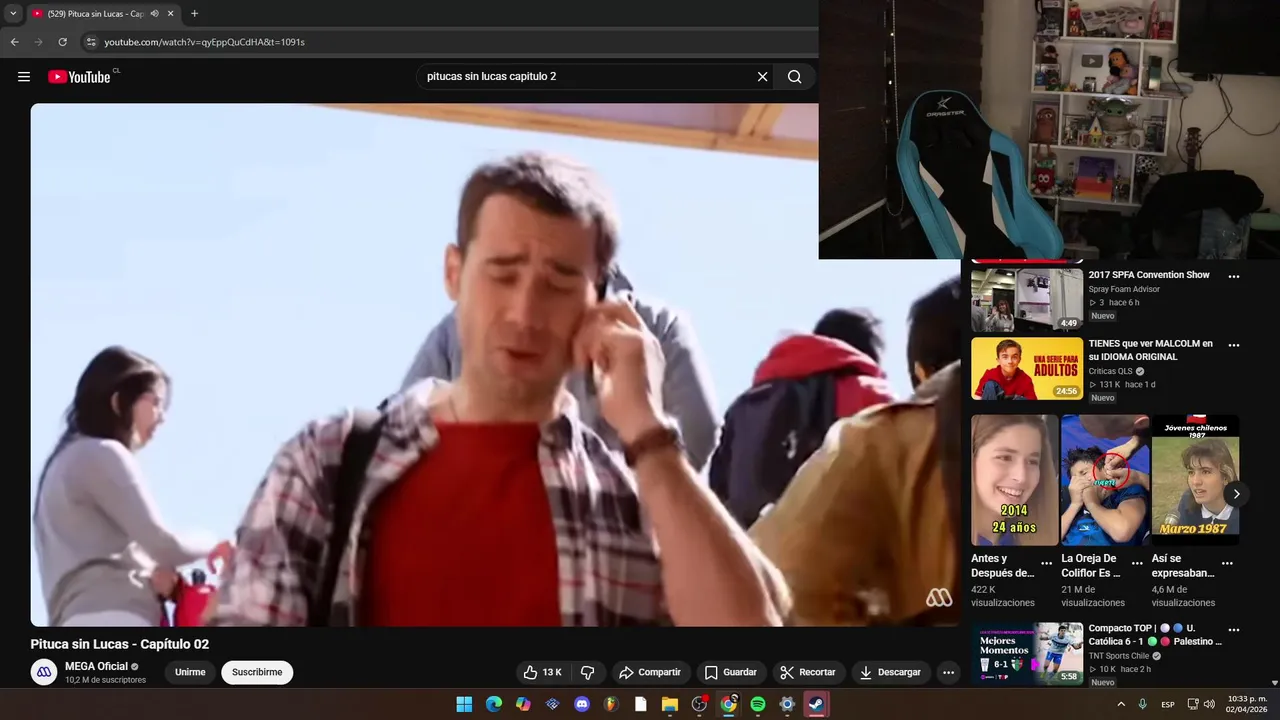Click the browser back arrow
This screenshot has width=1280, height=720.
point(14,42)
